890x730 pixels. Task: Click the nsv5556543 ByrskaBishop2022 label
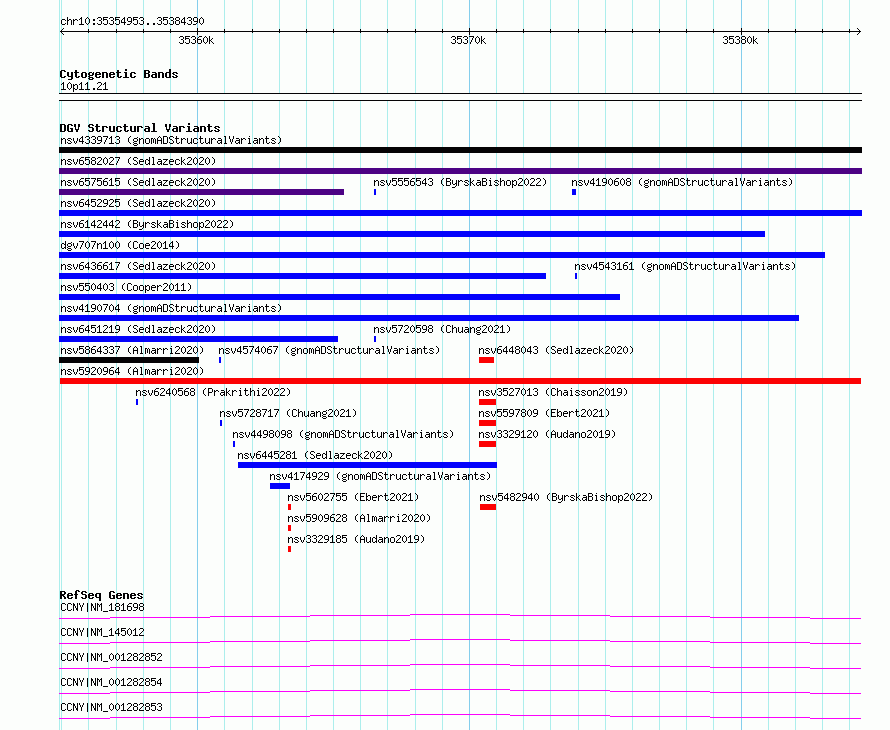tap(460, 182)
